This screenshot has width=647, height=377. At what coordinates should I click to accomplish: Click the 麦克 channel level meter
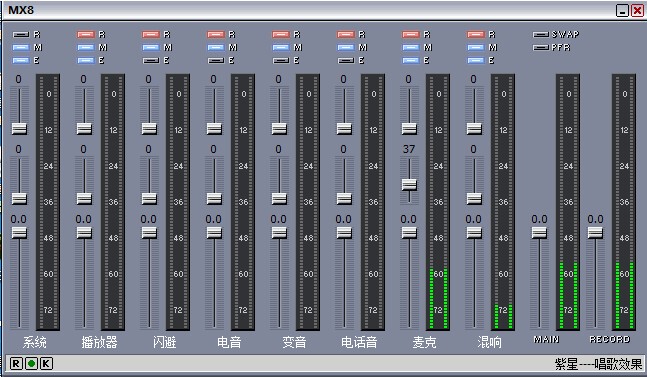(x=438, y=202)
